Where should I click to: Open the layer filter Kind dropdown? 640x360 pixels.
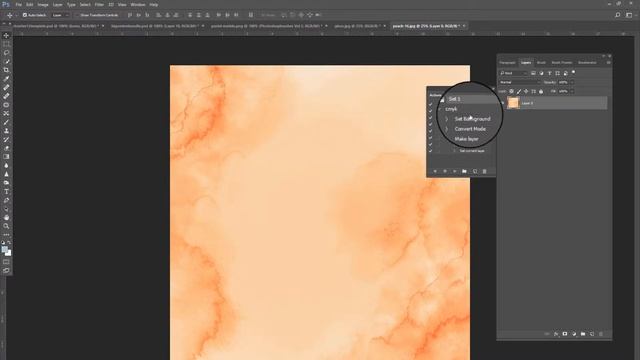click(x=514, y=73)
